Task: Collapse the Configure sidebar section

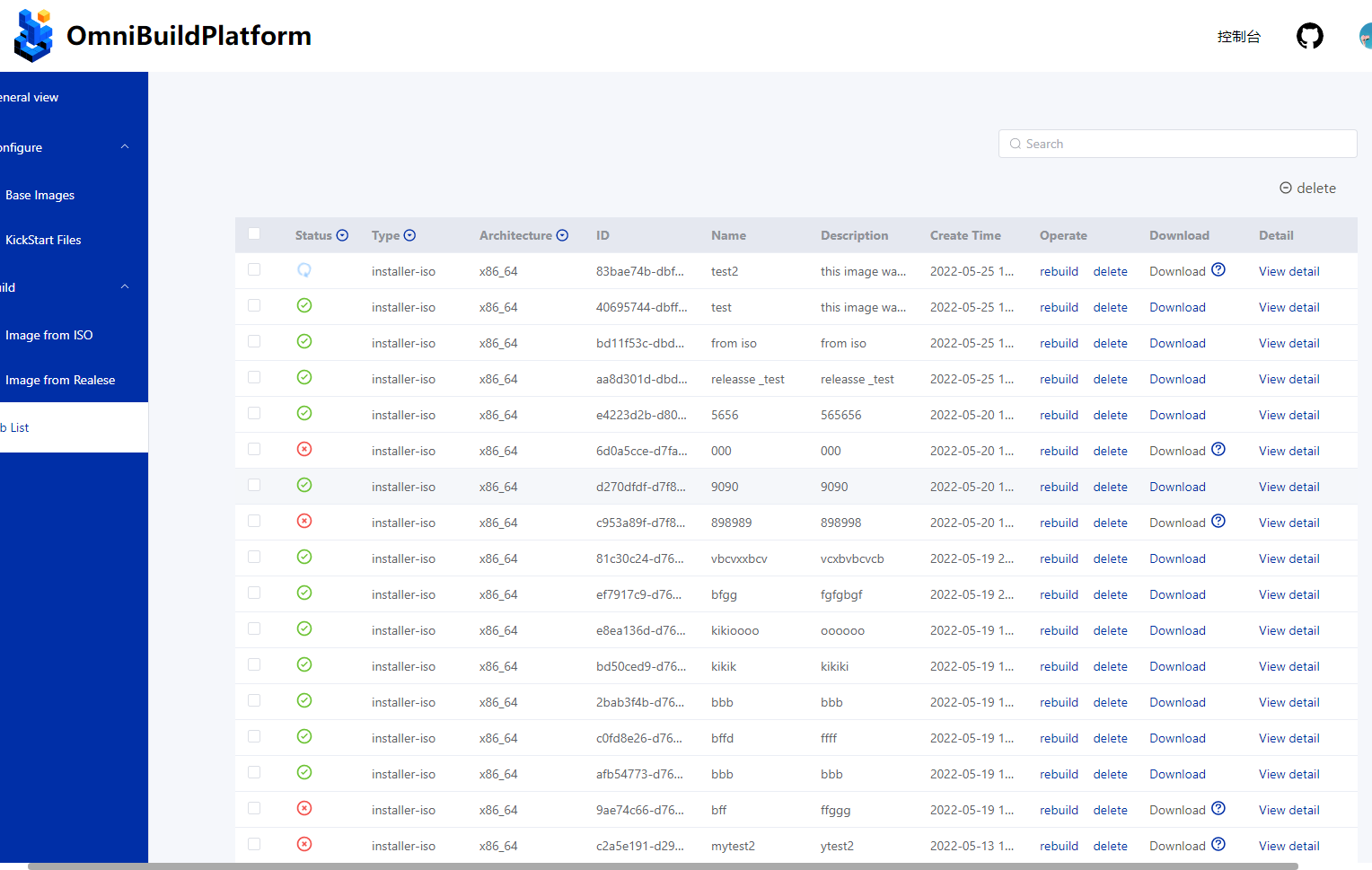Action: click(x=125, y=147)
